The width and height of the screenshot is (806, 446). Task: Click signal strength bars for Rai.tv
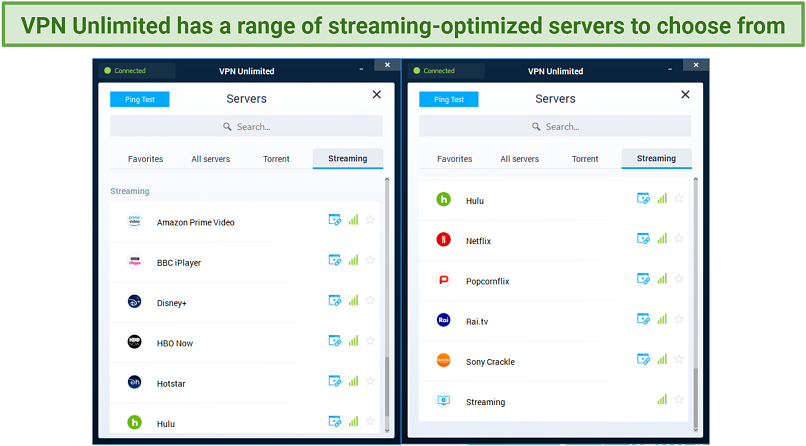662,319
